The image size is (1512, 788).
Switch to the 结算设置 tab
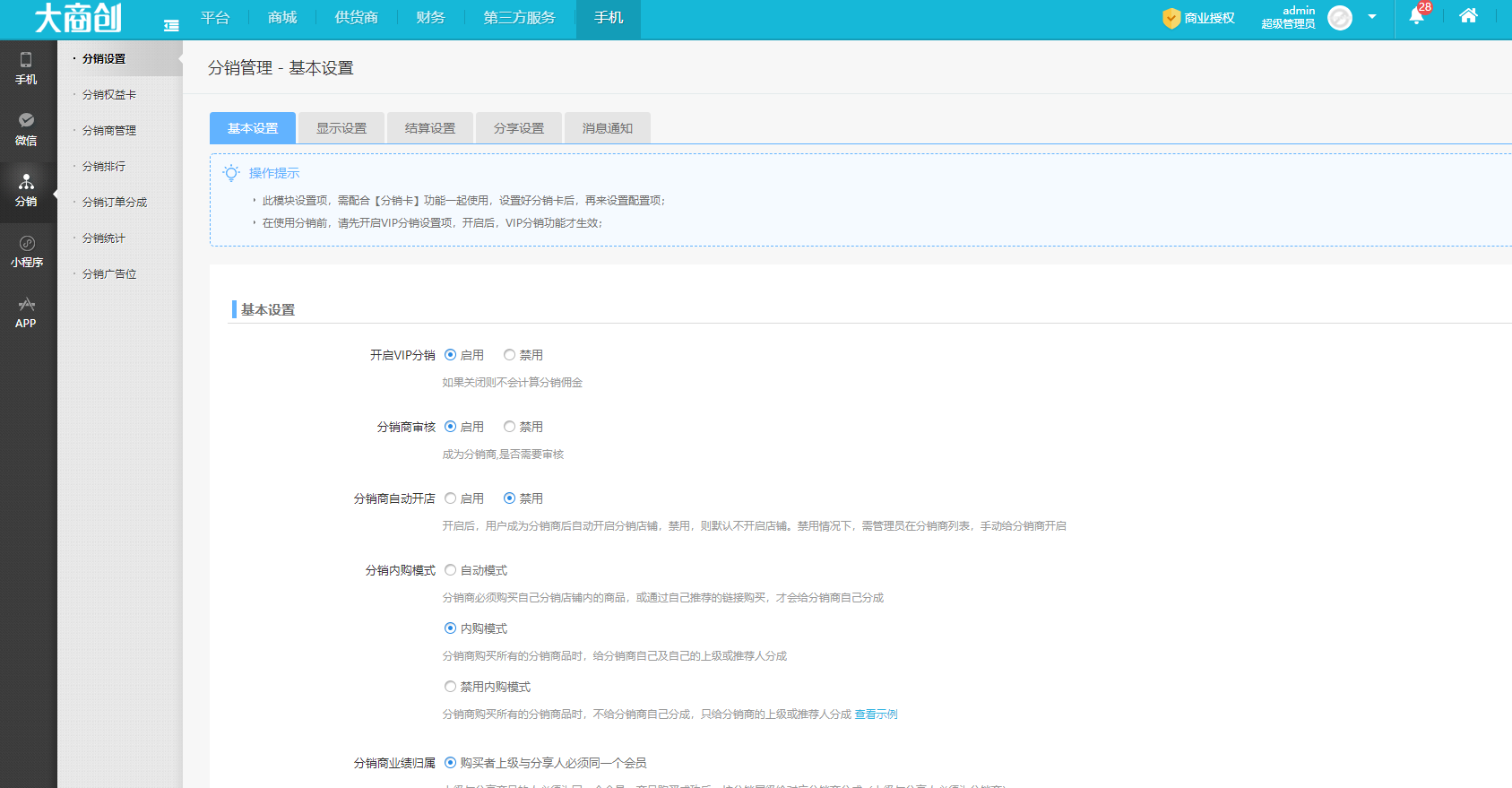(430, 128)
